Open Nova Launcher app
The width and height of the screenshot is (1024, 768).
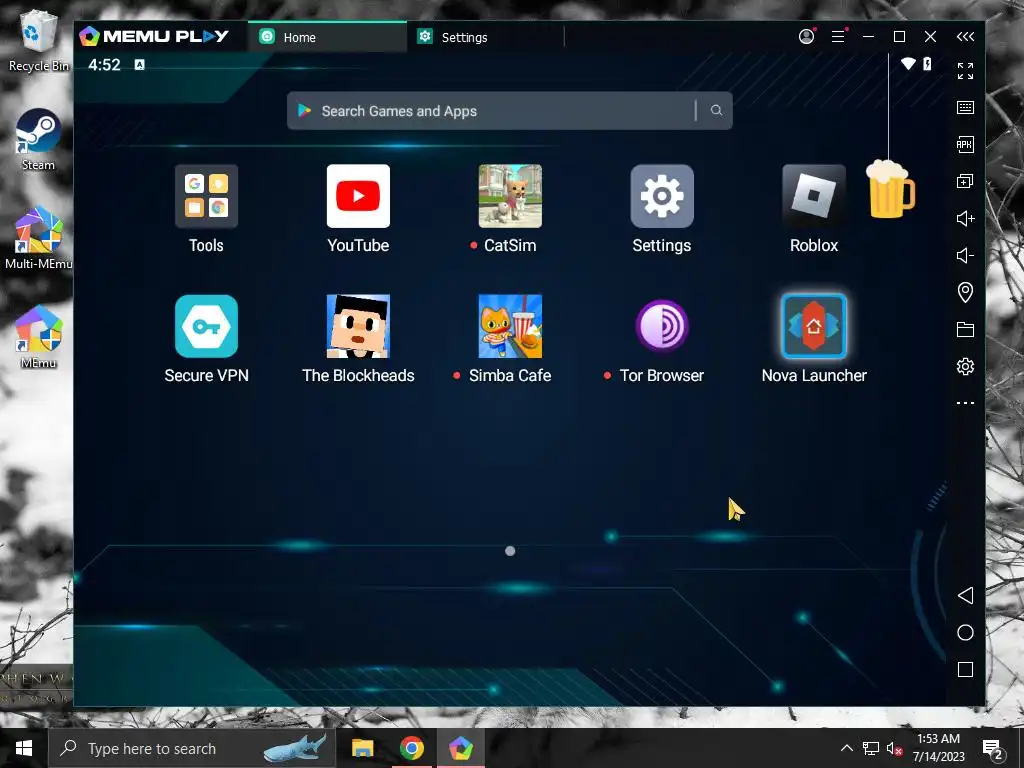(x=814, y=327)
